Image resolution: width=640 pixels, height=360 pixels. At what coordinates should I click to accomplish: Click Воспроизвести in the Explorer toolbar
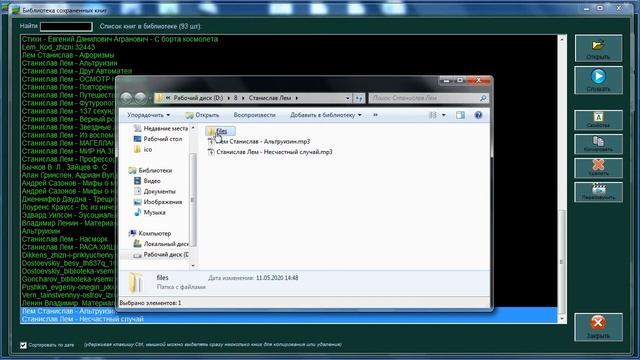(x=254, y=115)
